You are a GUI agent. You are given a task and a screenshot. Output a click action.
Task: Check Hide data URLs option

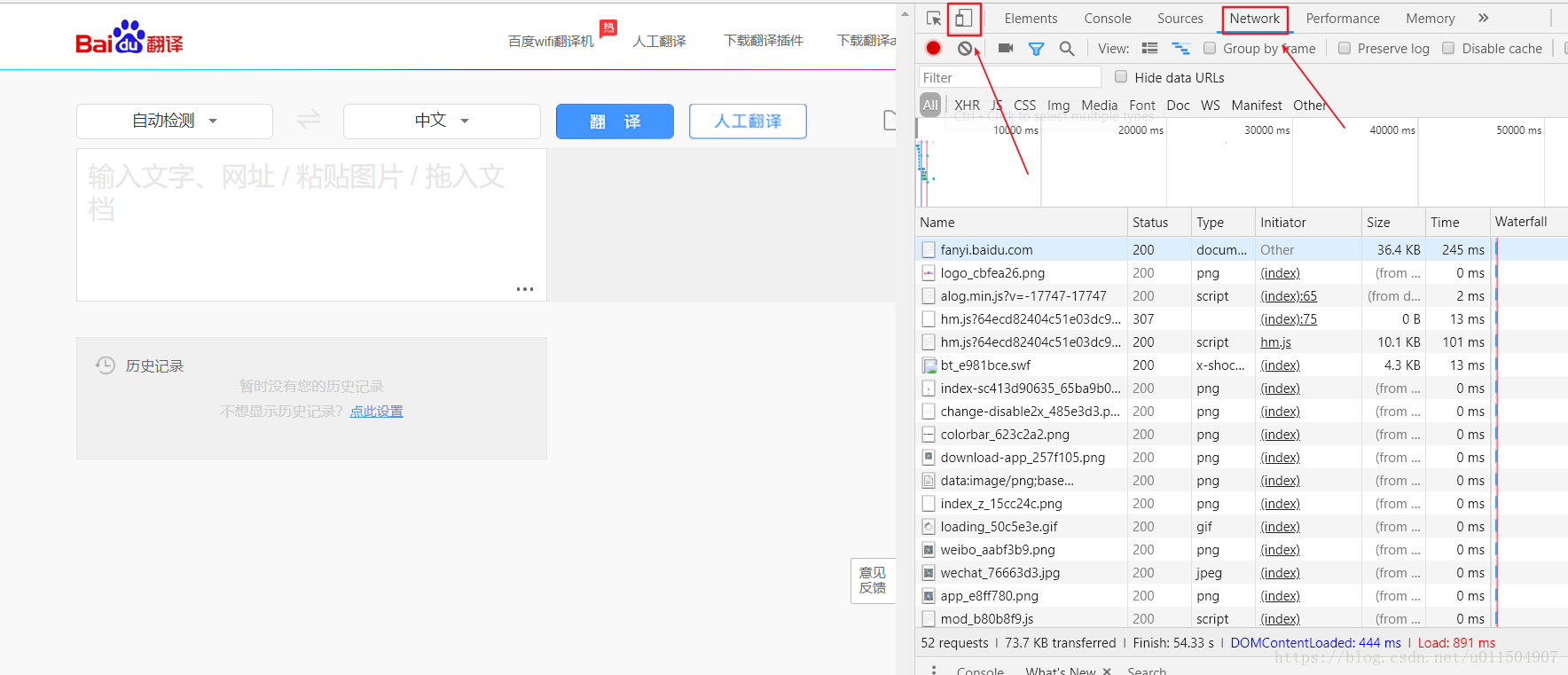pyautogui.click(x=1121, y=77)
